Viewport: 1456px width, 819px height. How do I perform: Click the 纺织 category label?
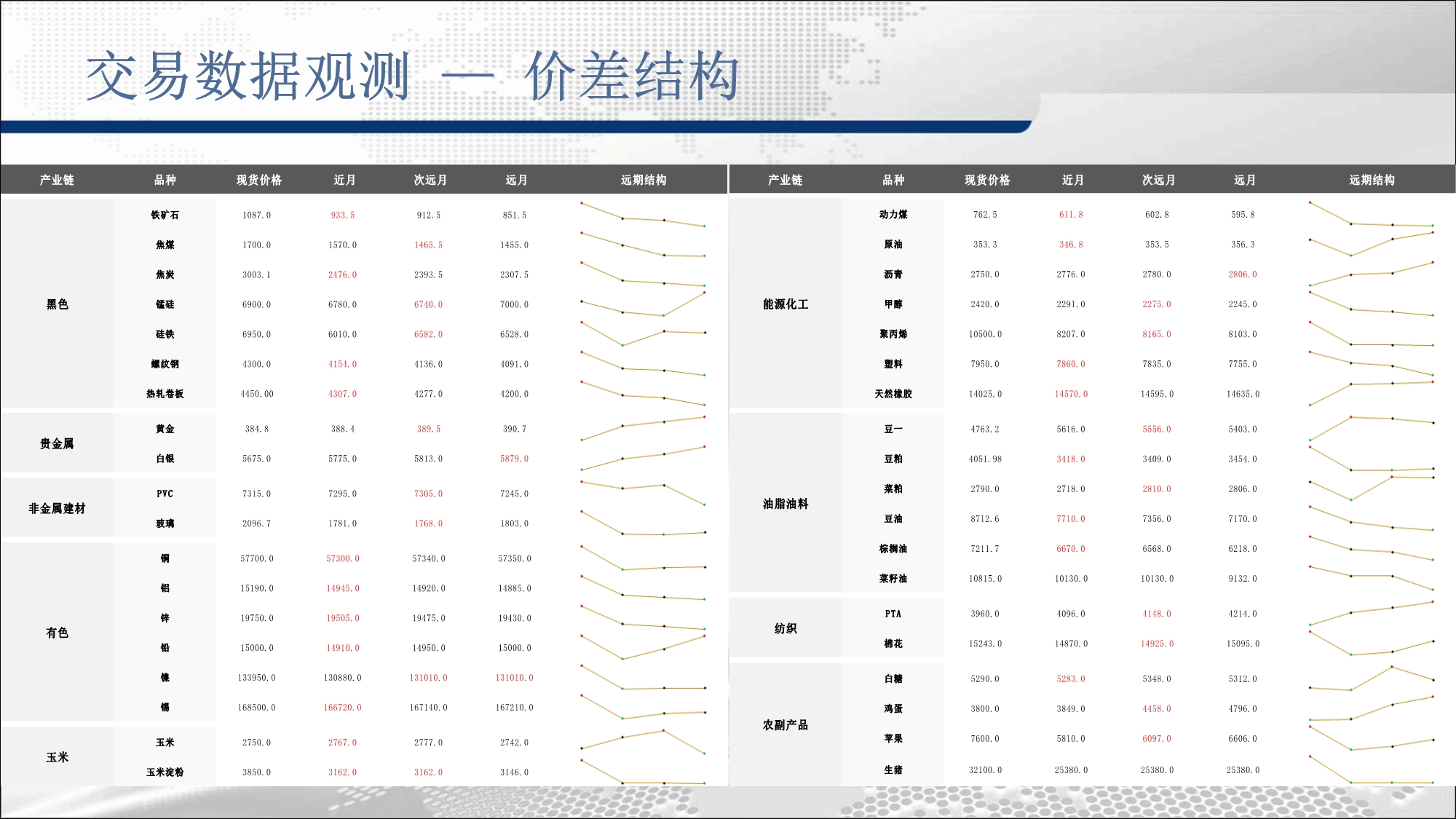[786, 628]
